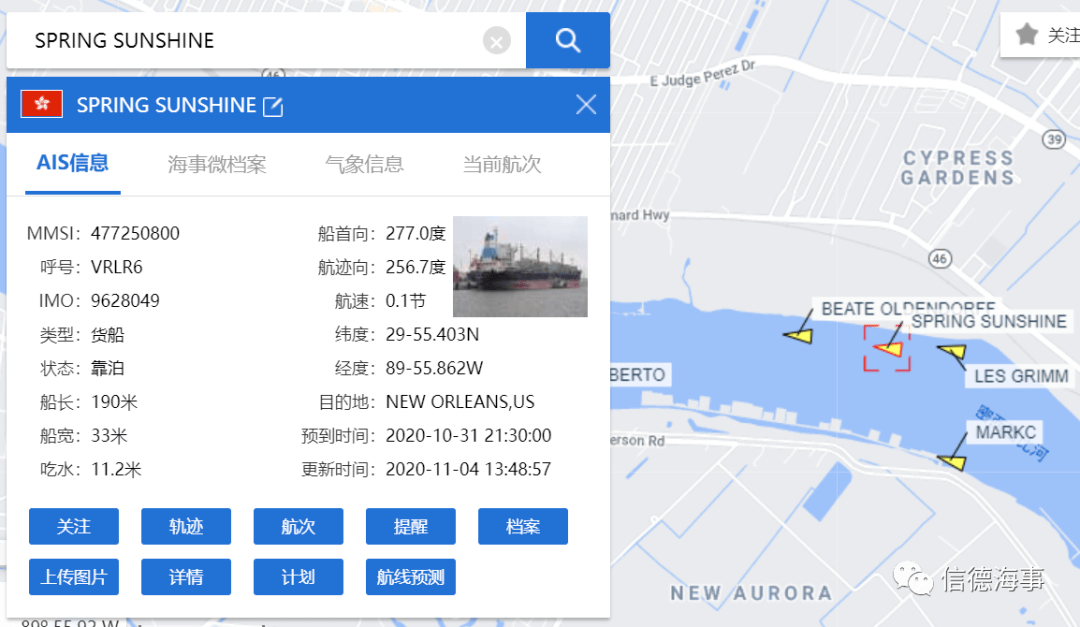Open the 海事微档案 tab
1080x627 pixels.
point(217,164)
